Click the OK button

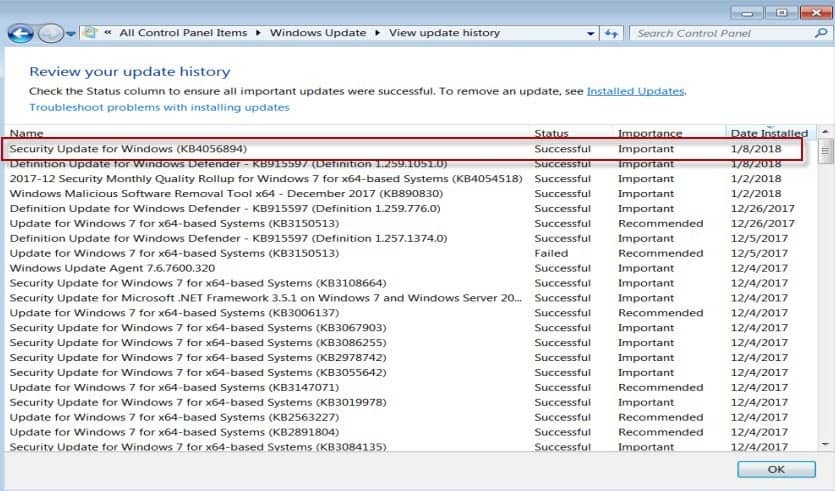pyautogui.click(x=776, y=469)
